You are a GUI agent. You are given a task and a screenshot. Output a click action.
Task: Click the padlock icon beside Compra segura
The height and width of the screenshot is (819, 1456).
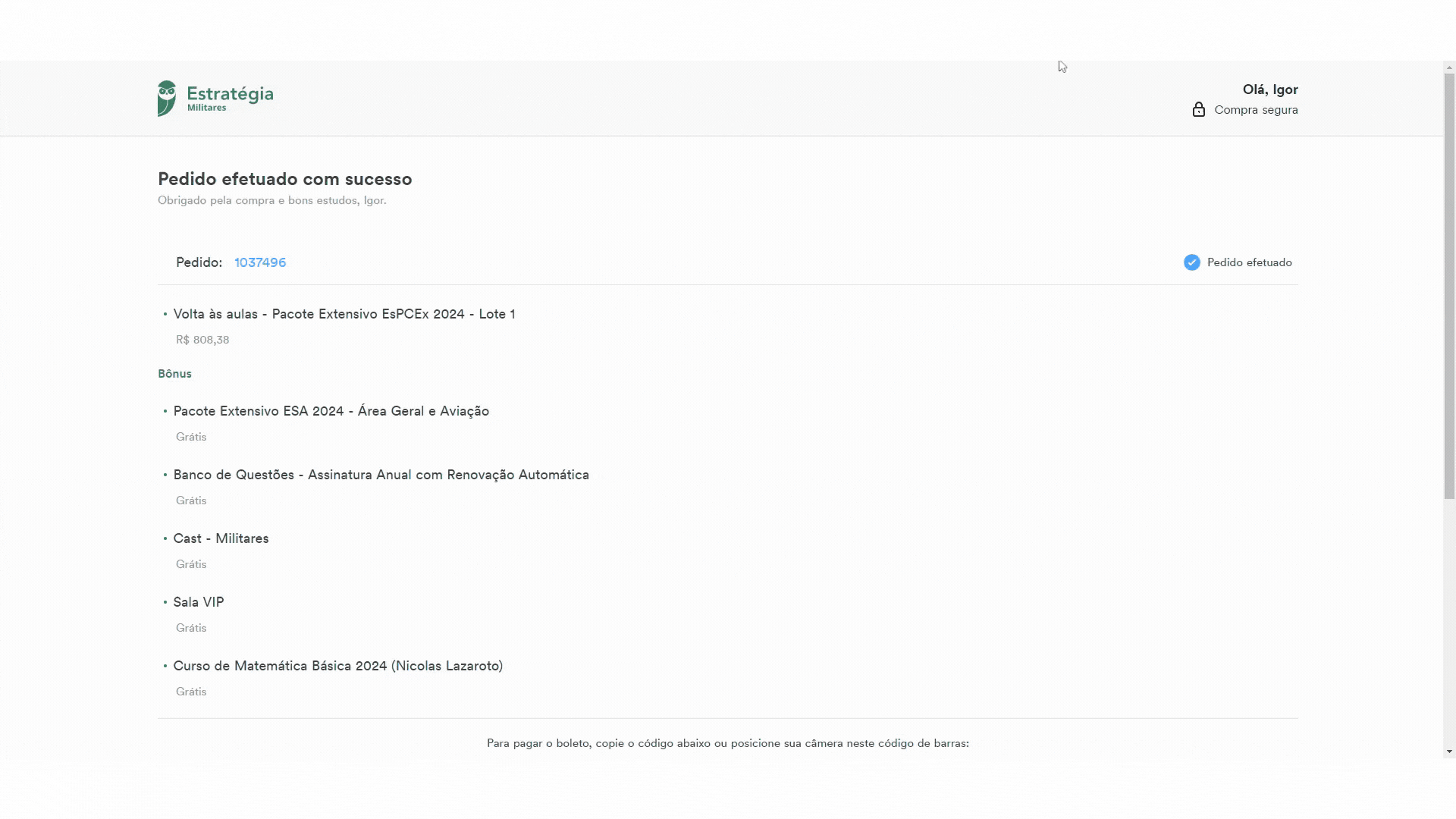pyautogui.click(x=1198, y=109)
